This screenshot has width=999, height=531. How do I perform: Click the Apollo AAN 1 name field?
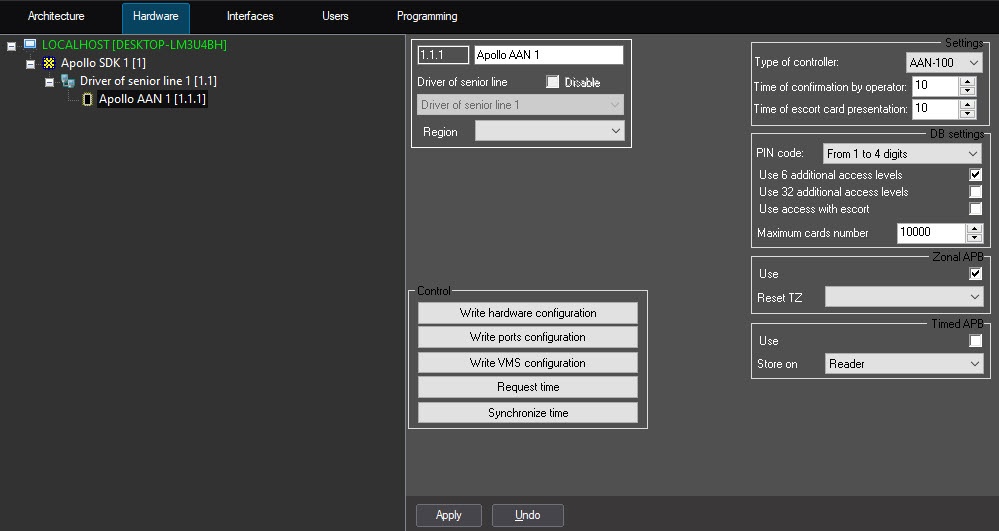coord(548,55)
